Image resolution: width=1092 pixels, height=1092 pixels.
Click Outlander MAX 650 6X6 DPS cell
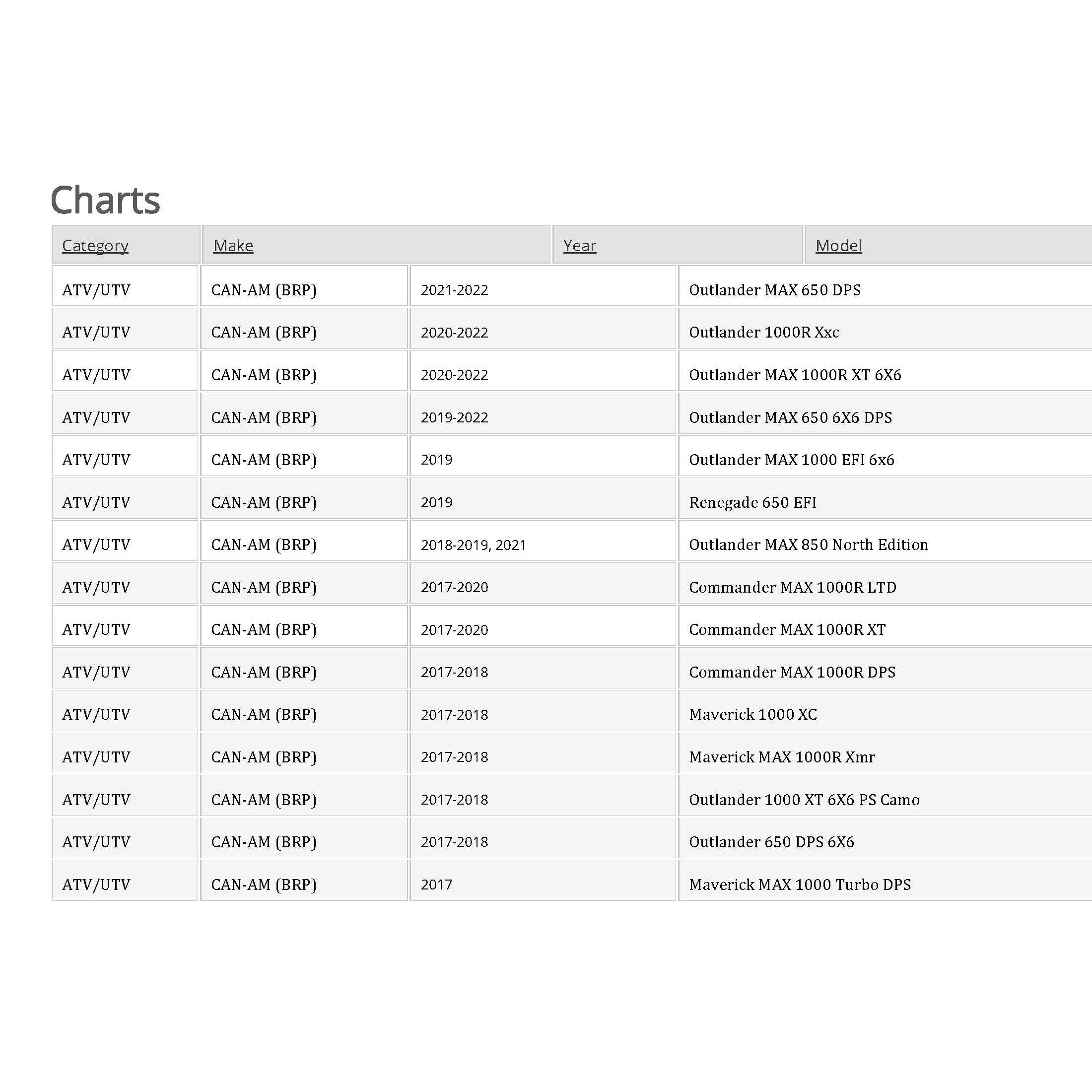coord(885,414)
